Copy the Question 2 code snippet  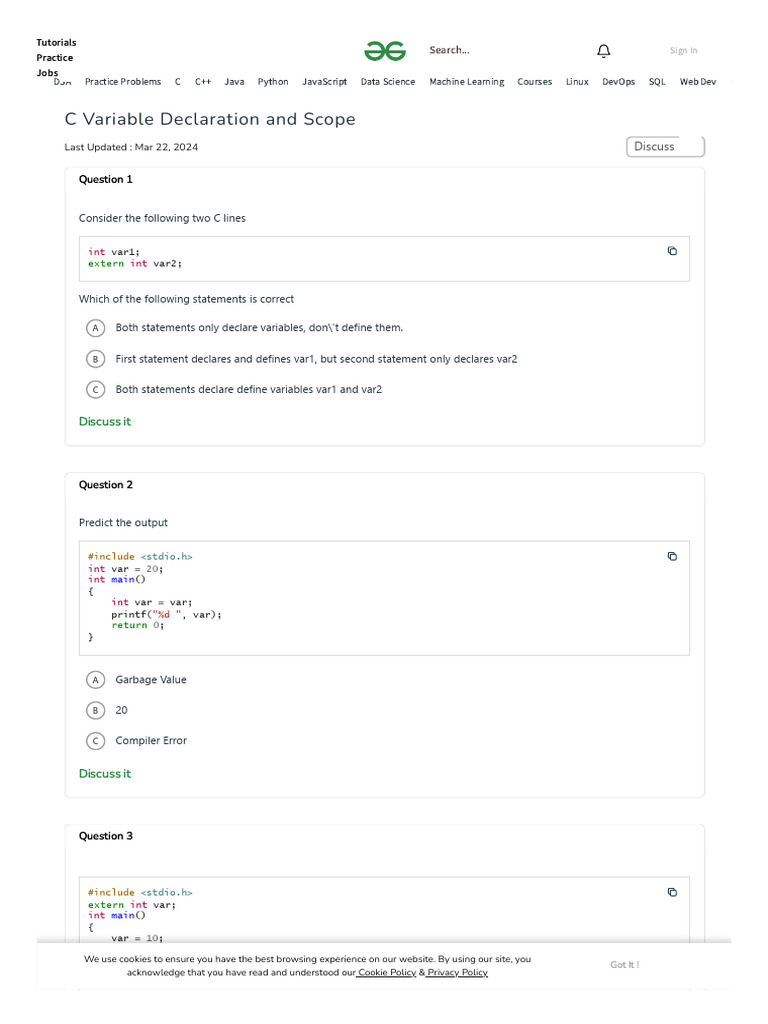coord(672,556)
